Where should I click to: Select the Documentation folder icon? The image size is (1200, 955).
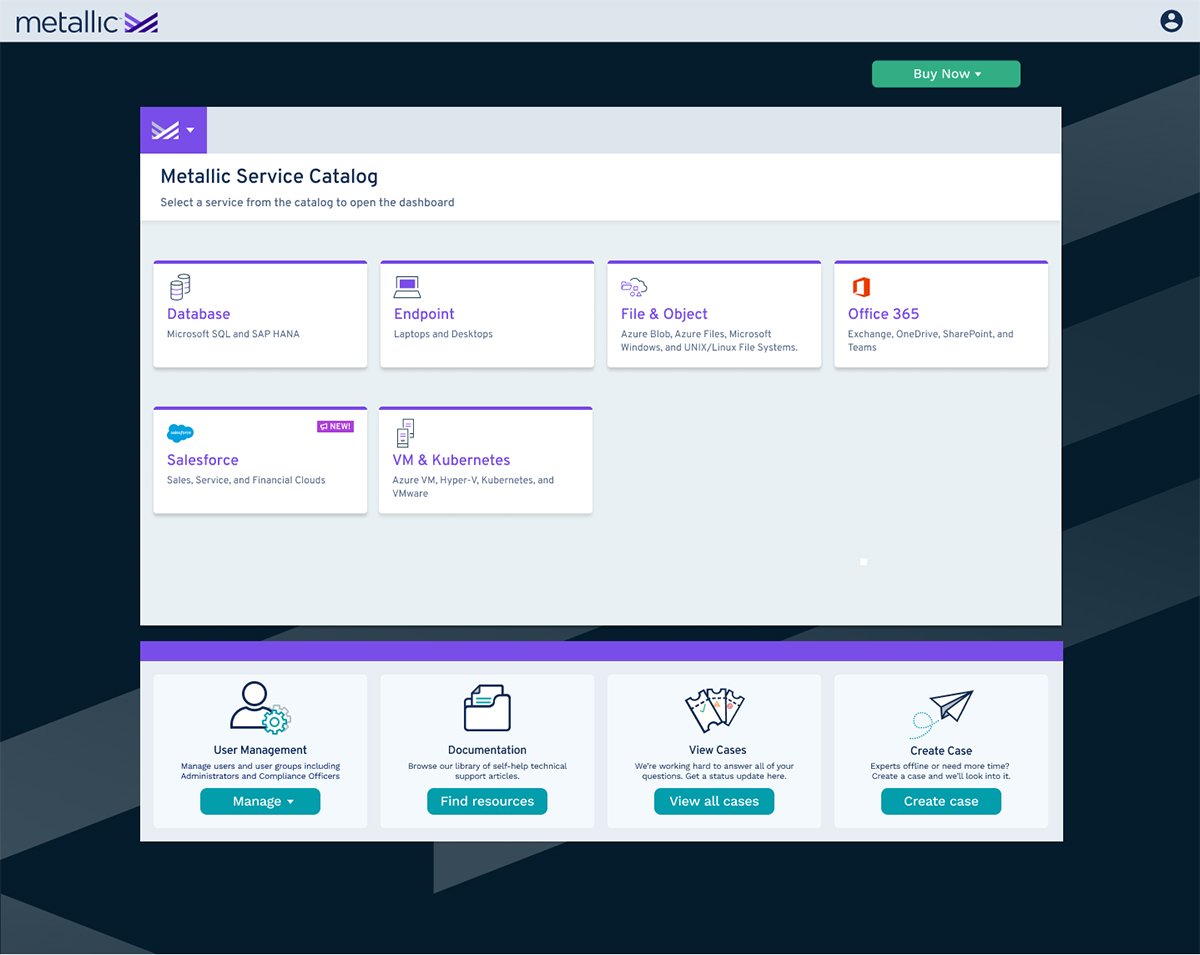(x=487, y=707)
